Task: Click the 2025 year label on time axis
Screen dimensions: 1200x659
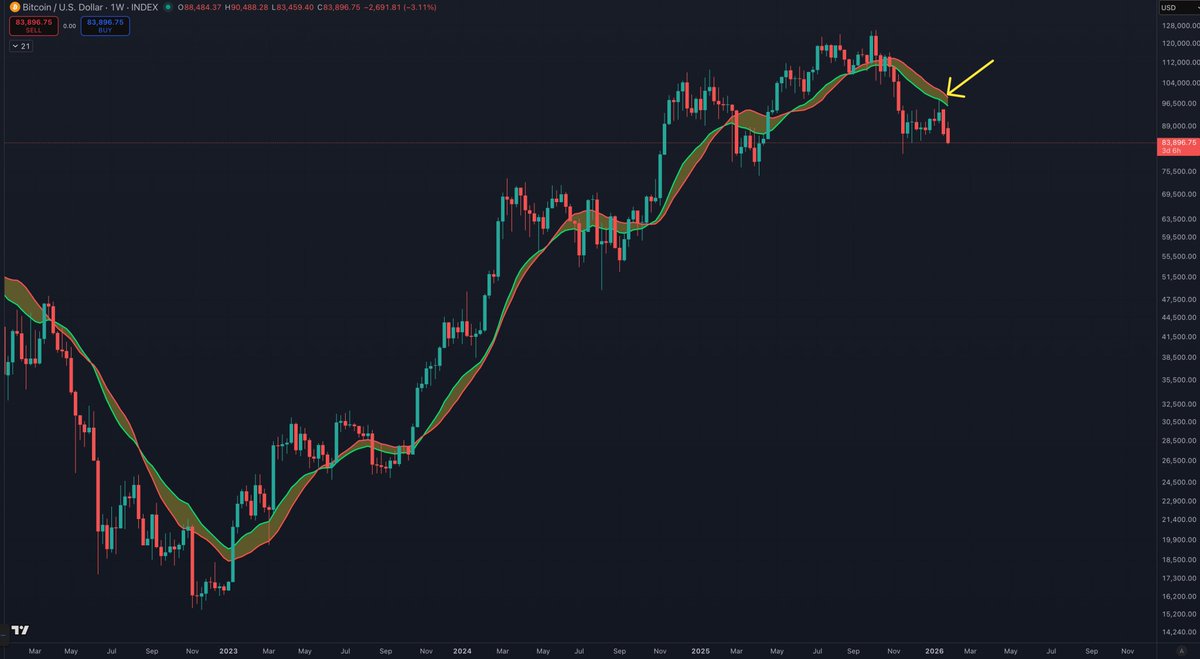Action: [700, 651]
